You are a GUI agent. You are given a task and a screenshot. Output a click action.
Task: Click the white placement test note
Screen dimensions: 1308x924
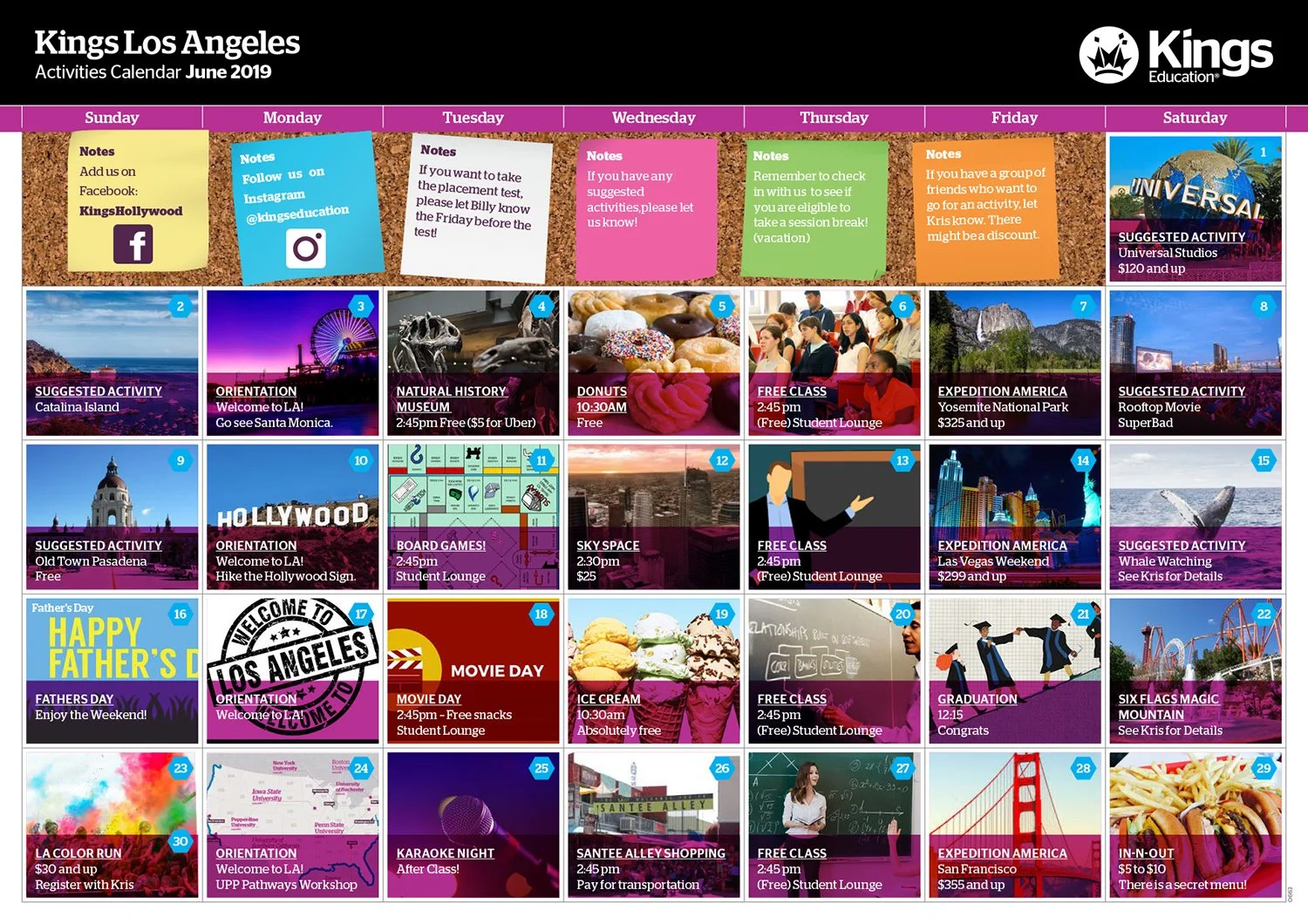tap(476, 207)
